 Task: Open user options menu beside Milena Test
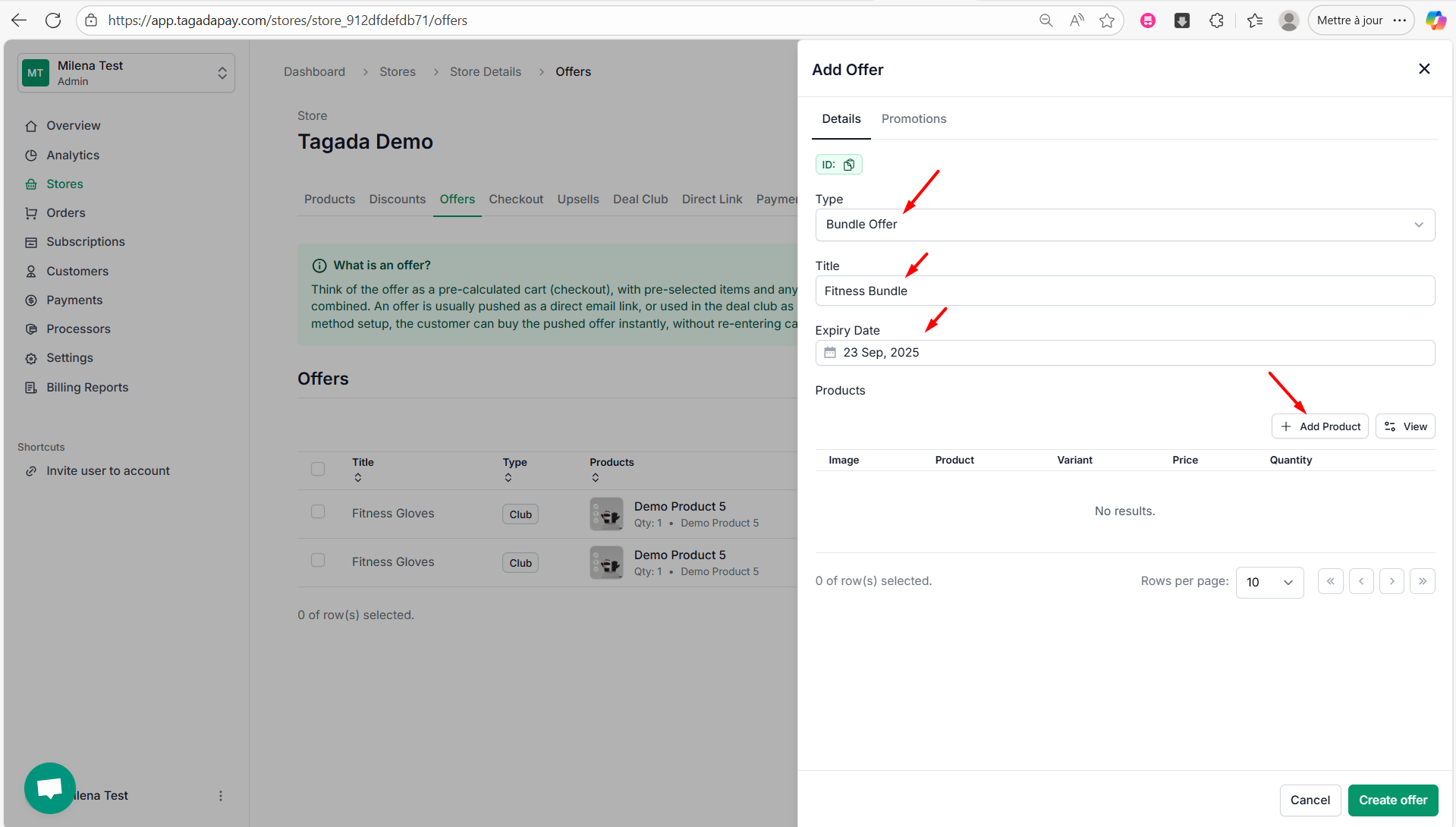pyautogui.click(x=221, y=796)
